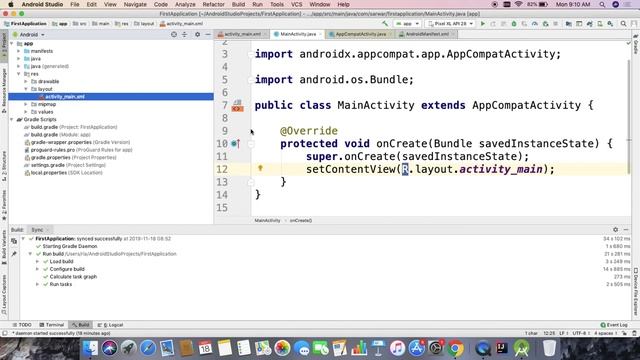Image resolution: width=640 pixels, height=360 pixels.
Task: Click the lightbulb quick-fix icon on line 12
Action: coord(260,168)
